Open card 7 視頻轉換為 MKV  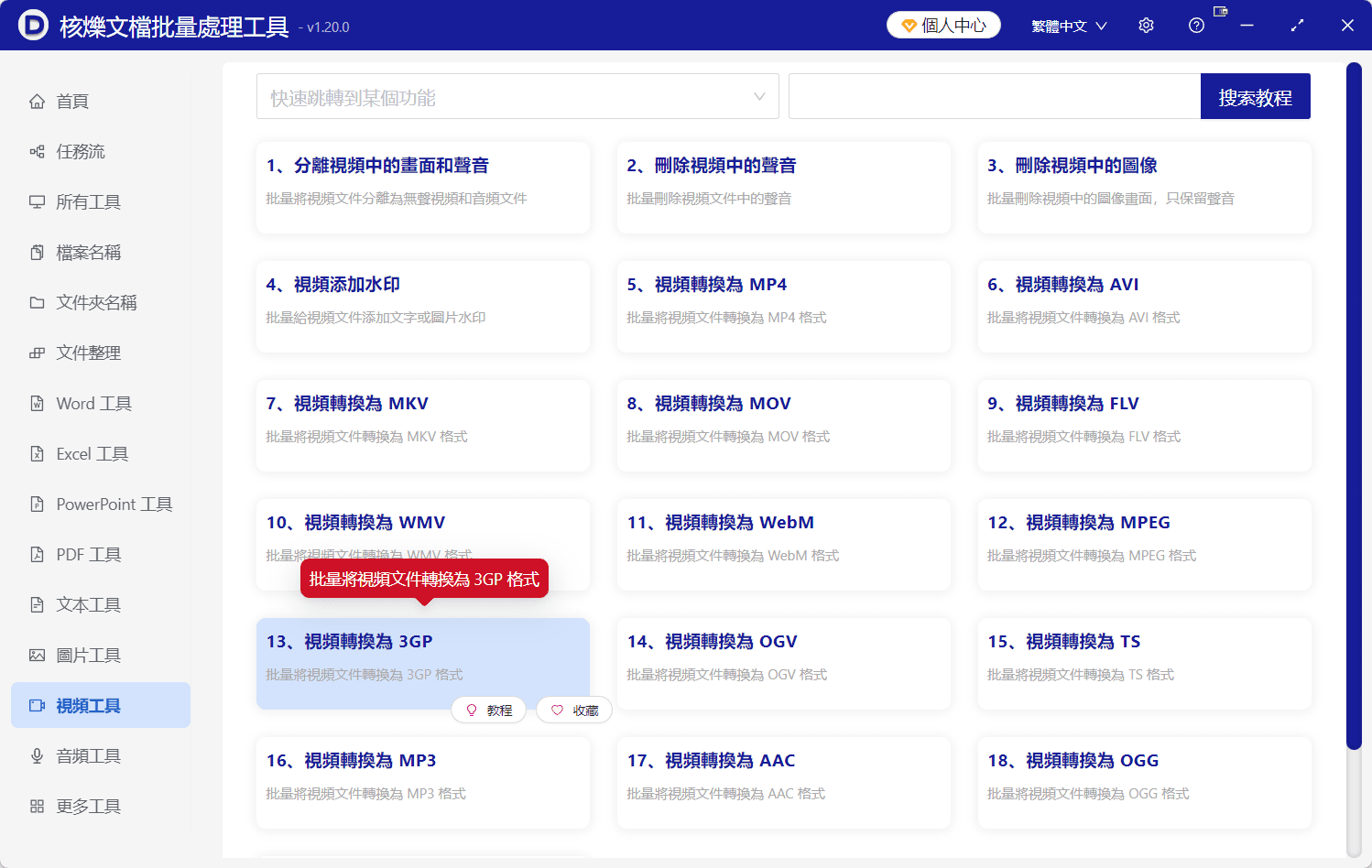click(423, 426)
